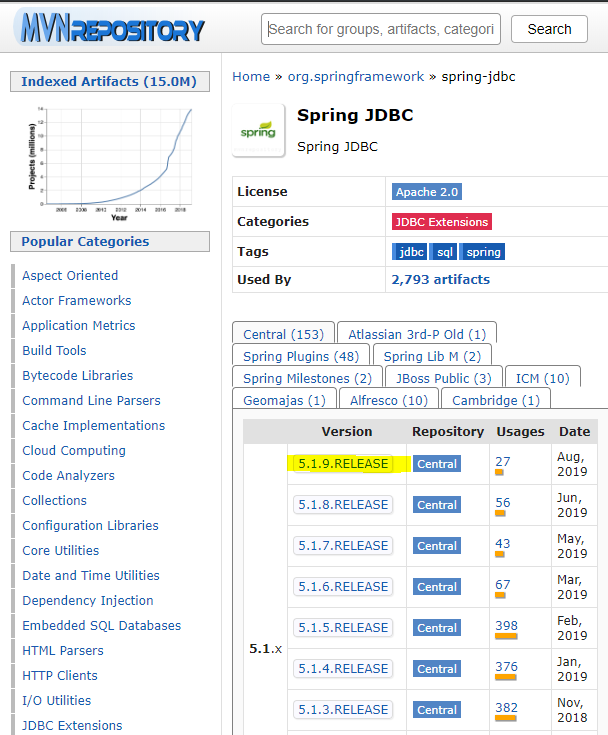The width and height of the screenshot is (608, 735).
Task: Open version 5.1.6.RELEASE
Action: (x=343, y=586)
